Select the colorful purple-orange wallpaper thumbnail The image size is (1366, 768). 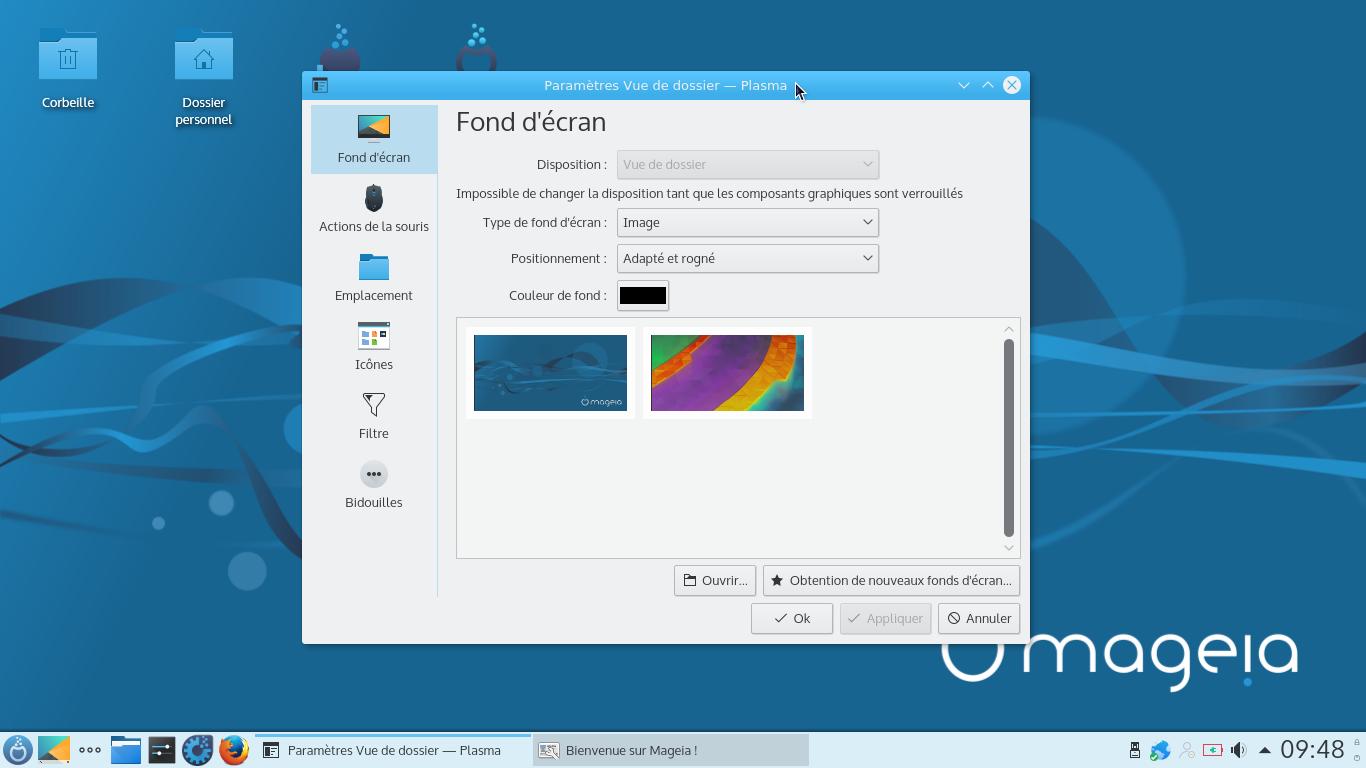point(727,373)
